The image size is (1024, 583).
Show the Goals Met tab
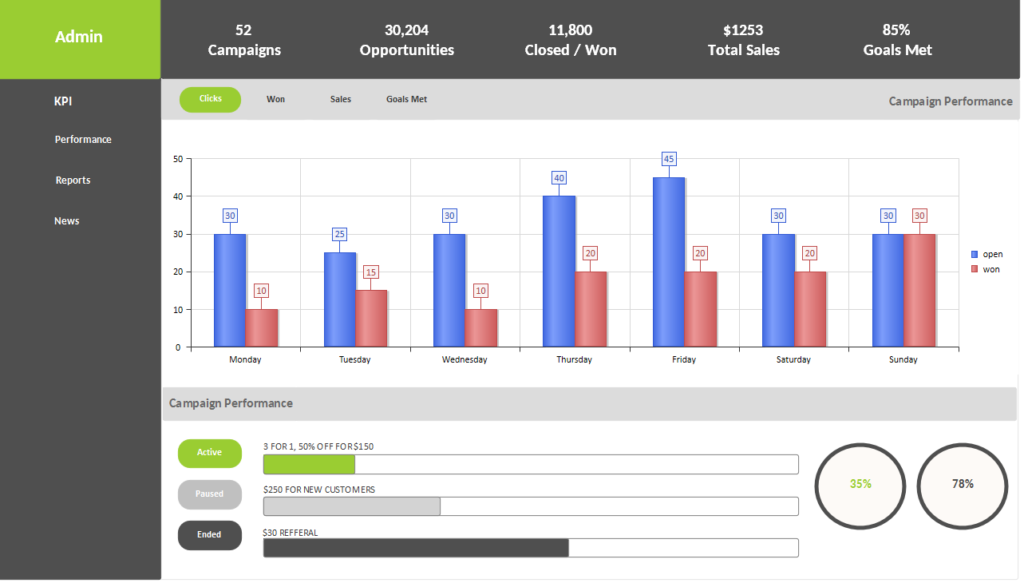(406, 100)
